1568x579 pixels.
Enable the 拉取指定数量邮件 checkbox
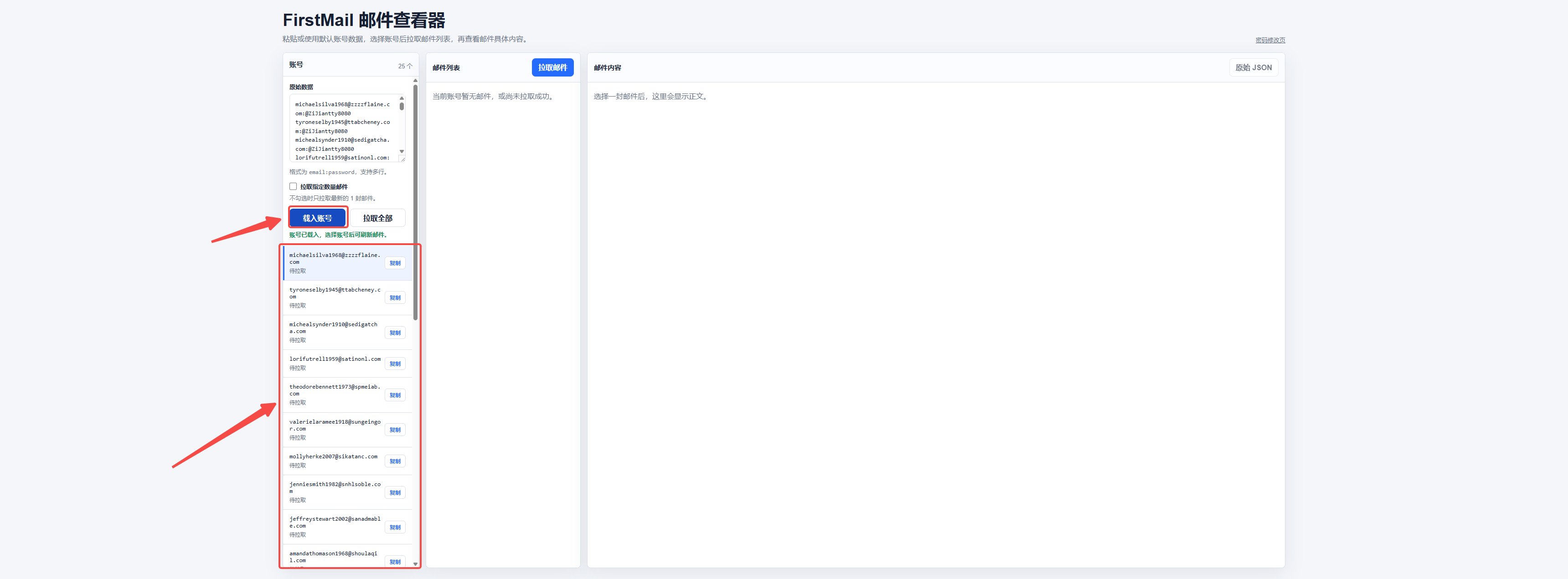(293, 187)
